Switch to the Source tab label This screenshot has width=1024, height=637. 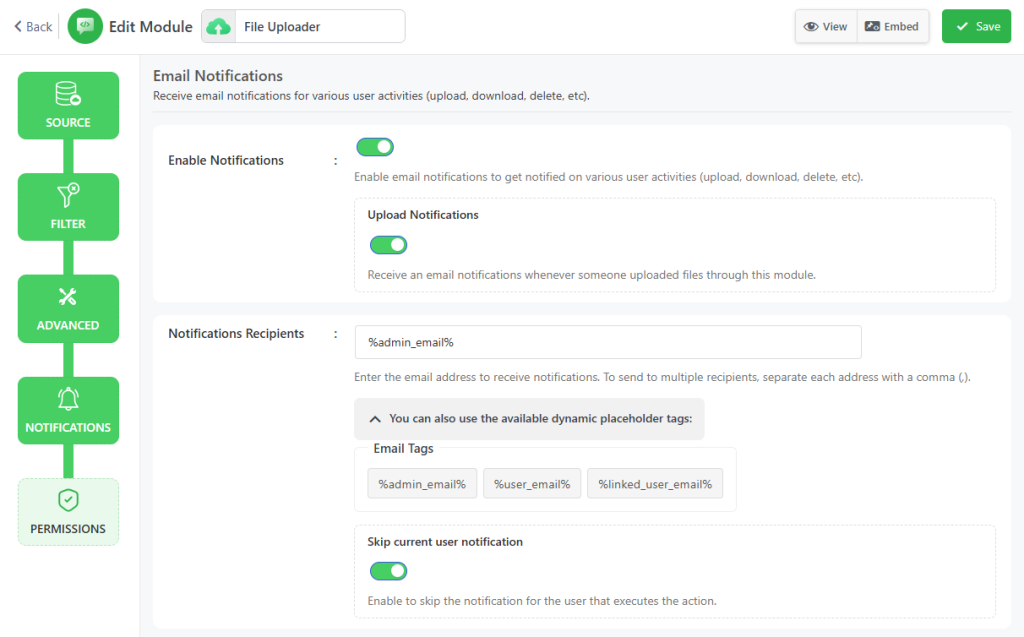(68, 123)
